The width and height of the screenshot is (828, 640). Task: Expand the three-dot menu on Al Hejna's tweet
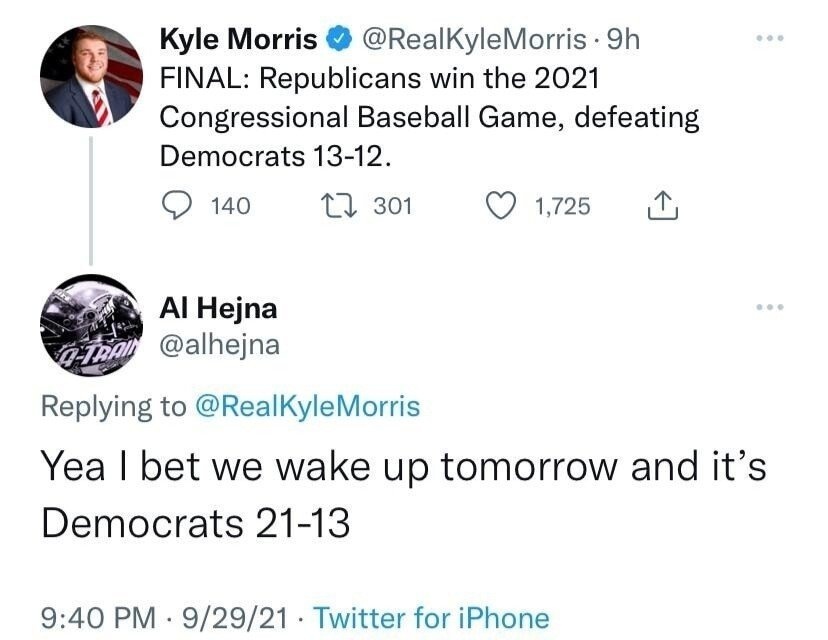coord(770,308)
